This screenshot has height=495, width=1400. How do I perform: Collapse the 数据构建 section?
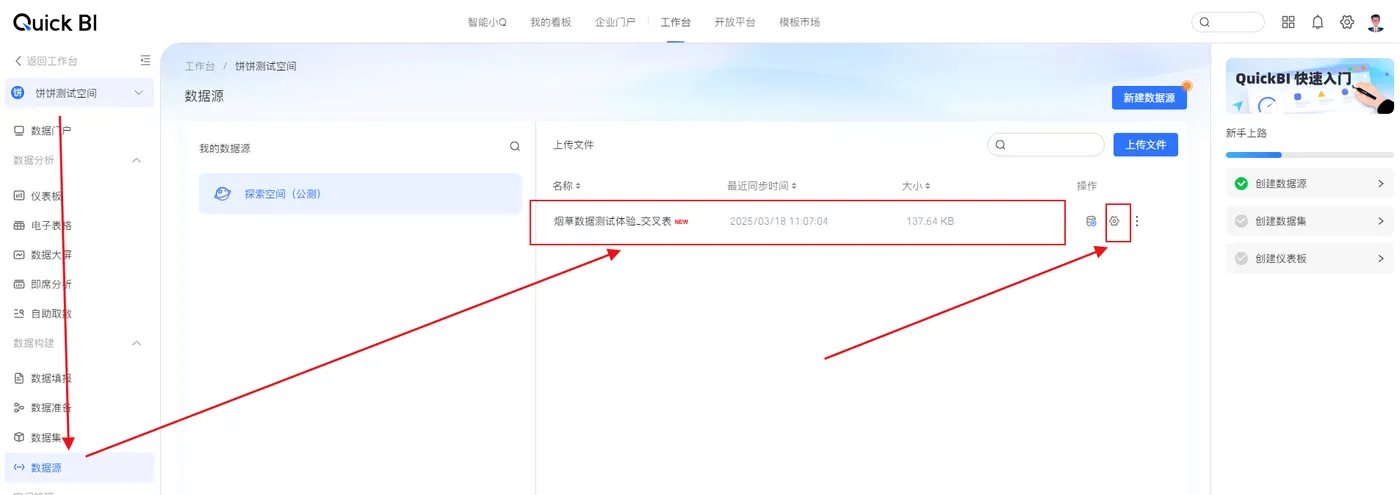[x=137, y=343]
